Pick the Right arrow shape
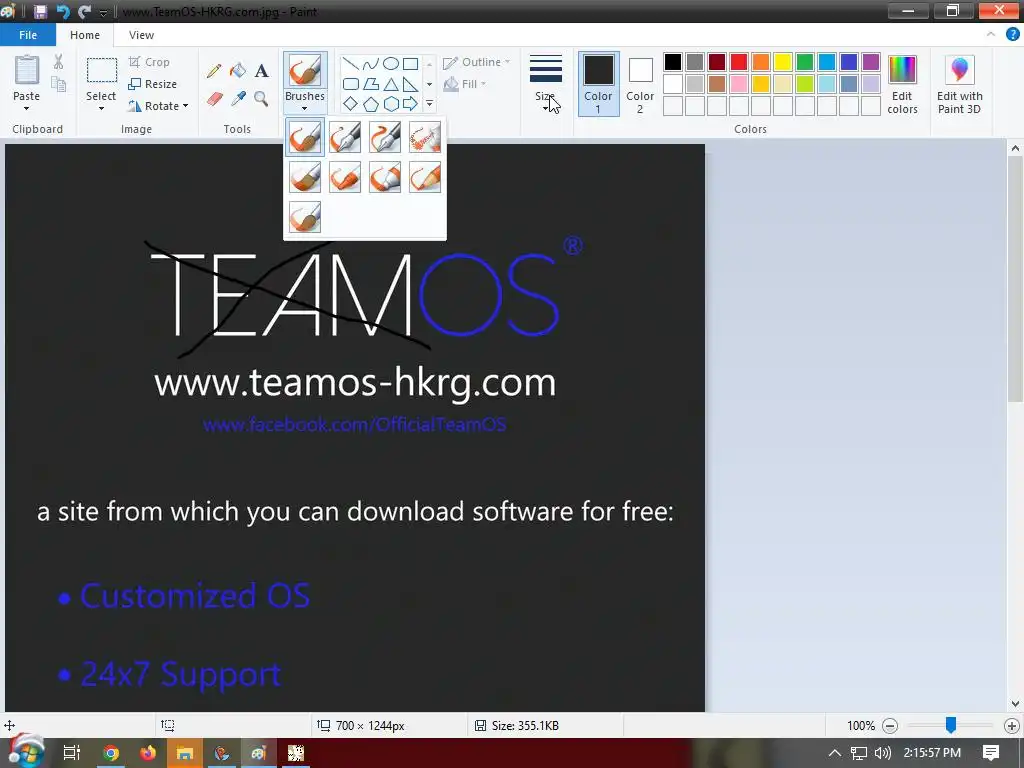Viewport: 1024px width, 768px height. click(410, 104)
